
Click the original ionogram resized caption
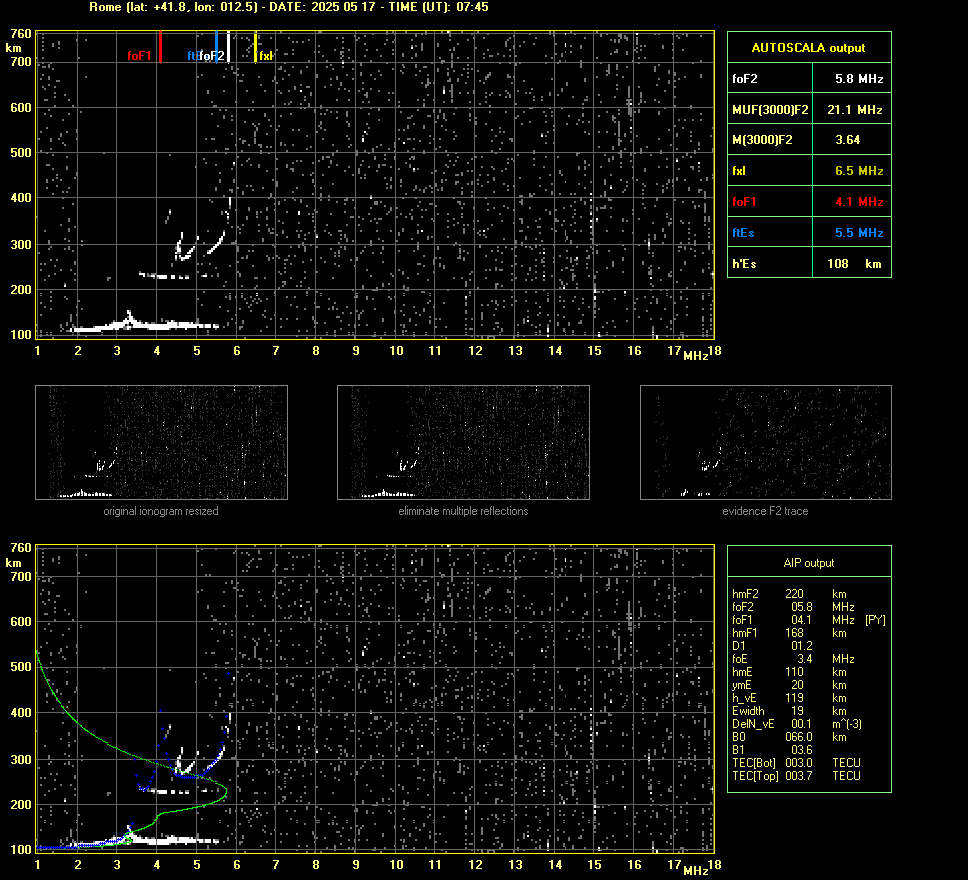tap(161, 511)
